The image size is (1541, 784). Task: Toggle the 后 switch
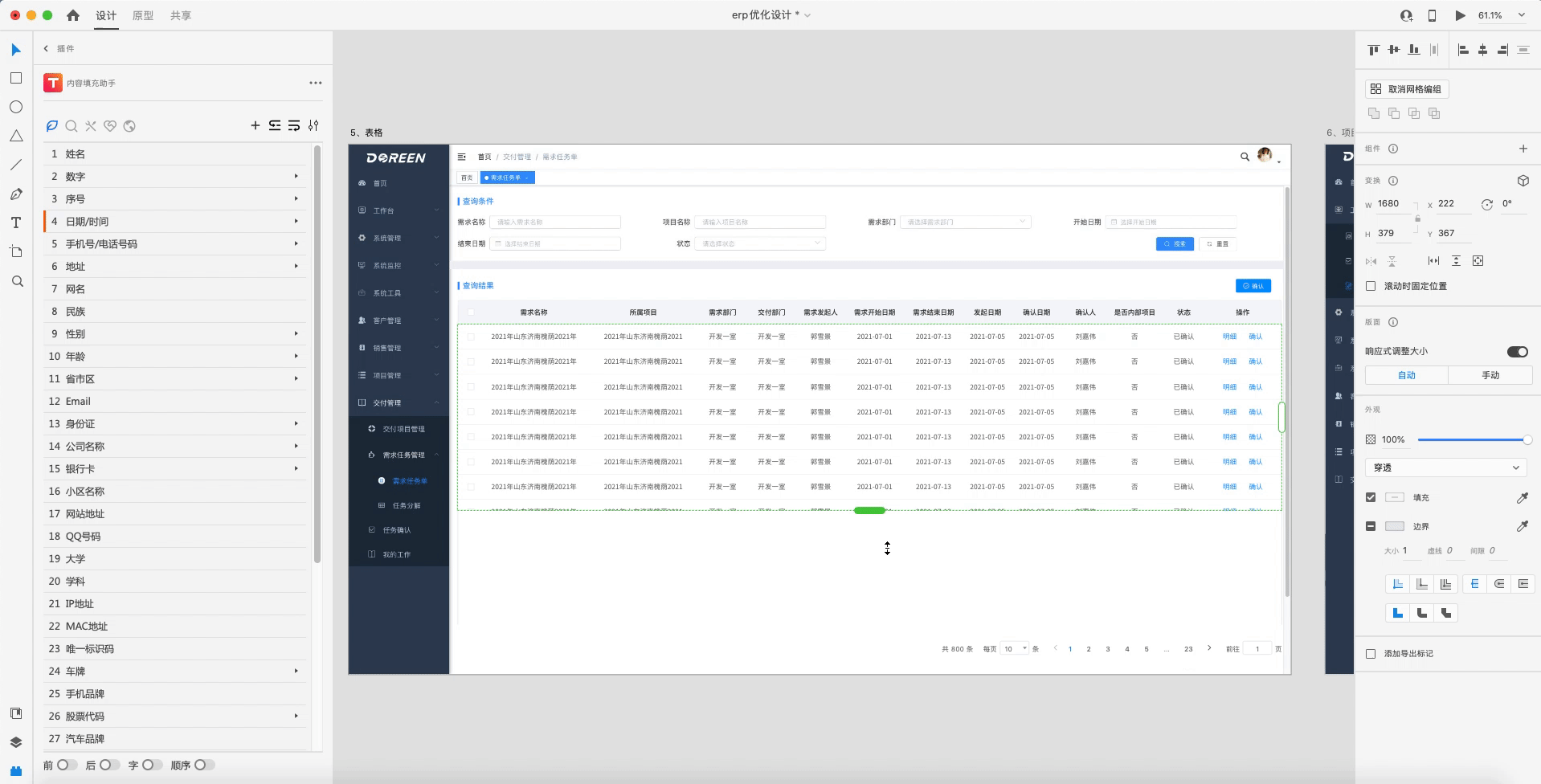click(x=110, y=765)
